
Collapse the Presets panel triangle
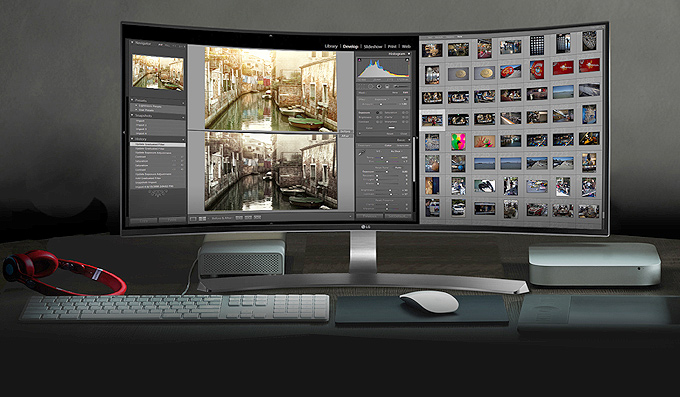[132, 100]
